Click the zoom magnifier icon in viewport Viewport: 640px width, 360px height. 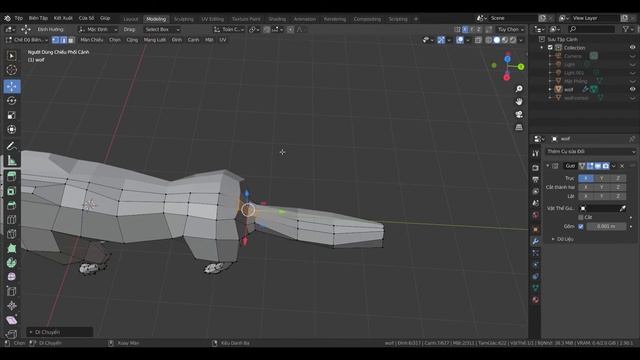click(x=519, y=89)
